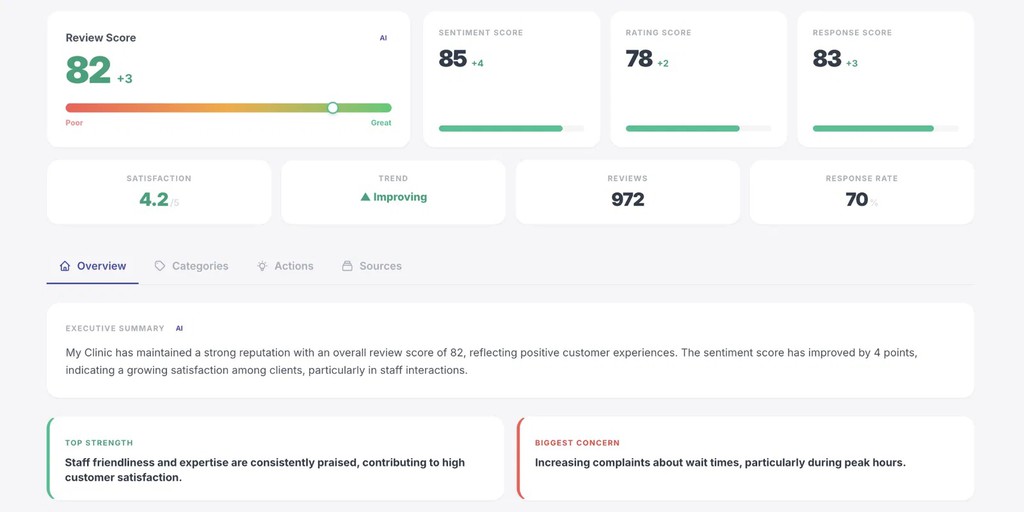Click the Response Score value 83

tap(827, 59)
